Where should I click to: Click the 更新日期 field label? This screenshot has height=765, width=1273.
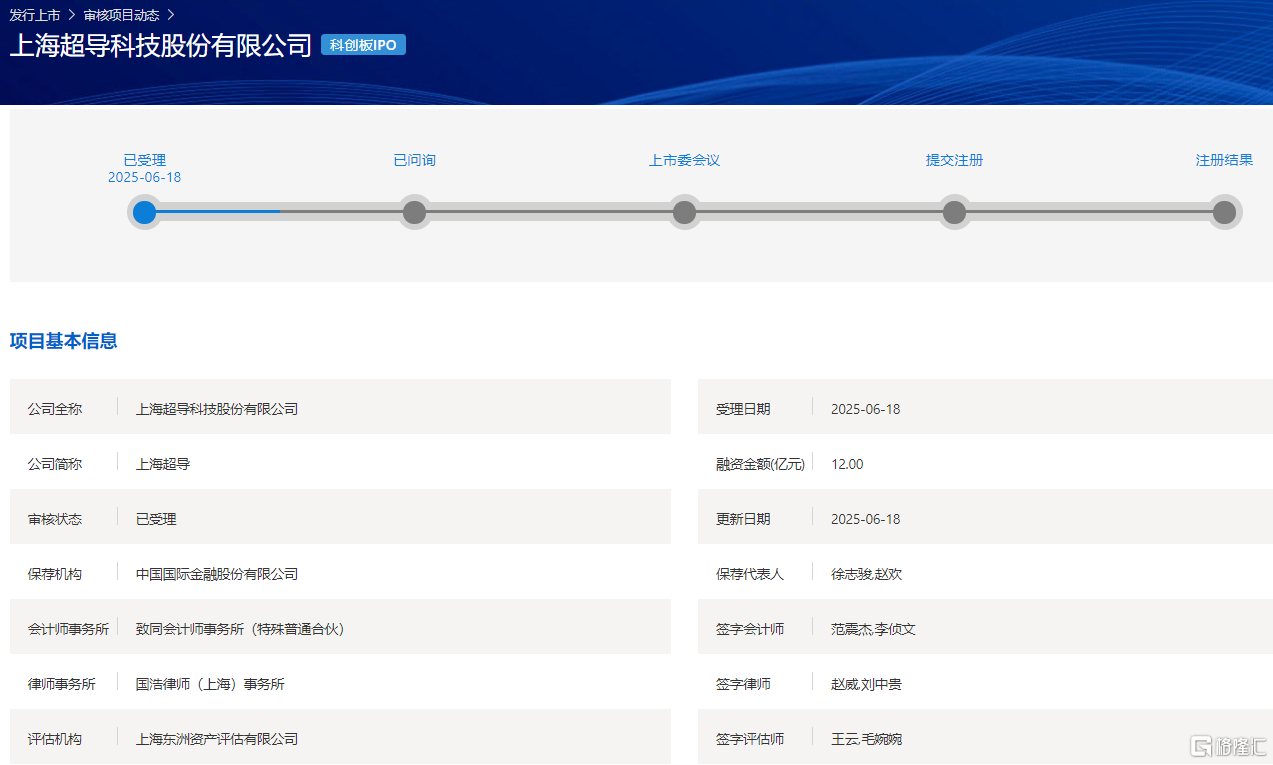743,519
